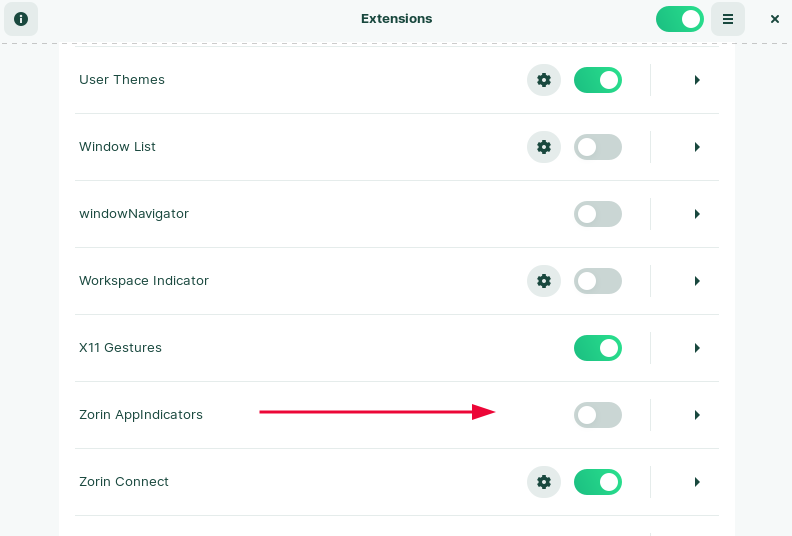Image resolution: width=792 pixels, height=536 pixels.
Task: Toggle the Zorin Connect extension off
Action: (x=598, y=482)
